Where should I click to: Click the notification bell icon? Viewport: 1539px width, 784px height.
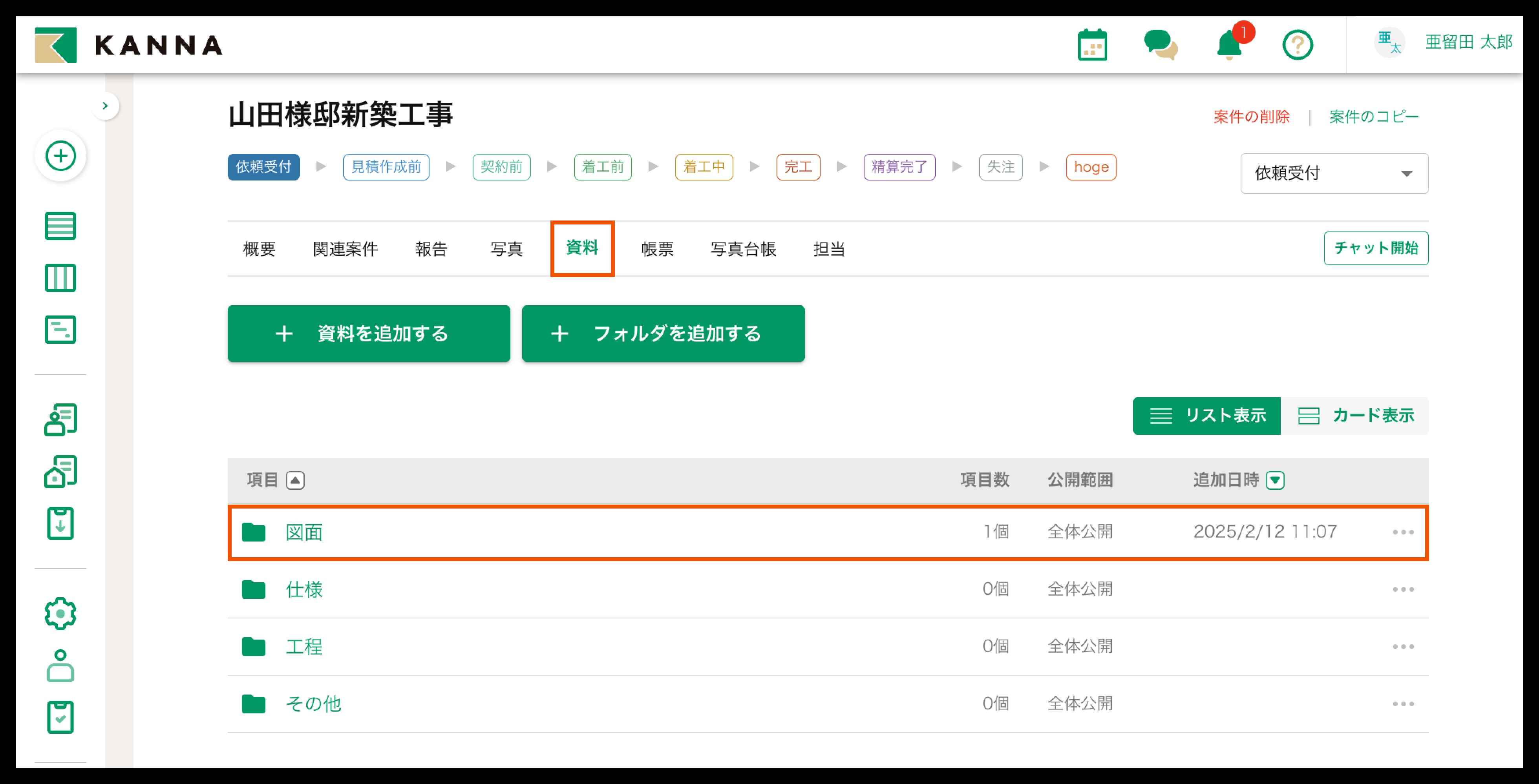(1230, 46)
